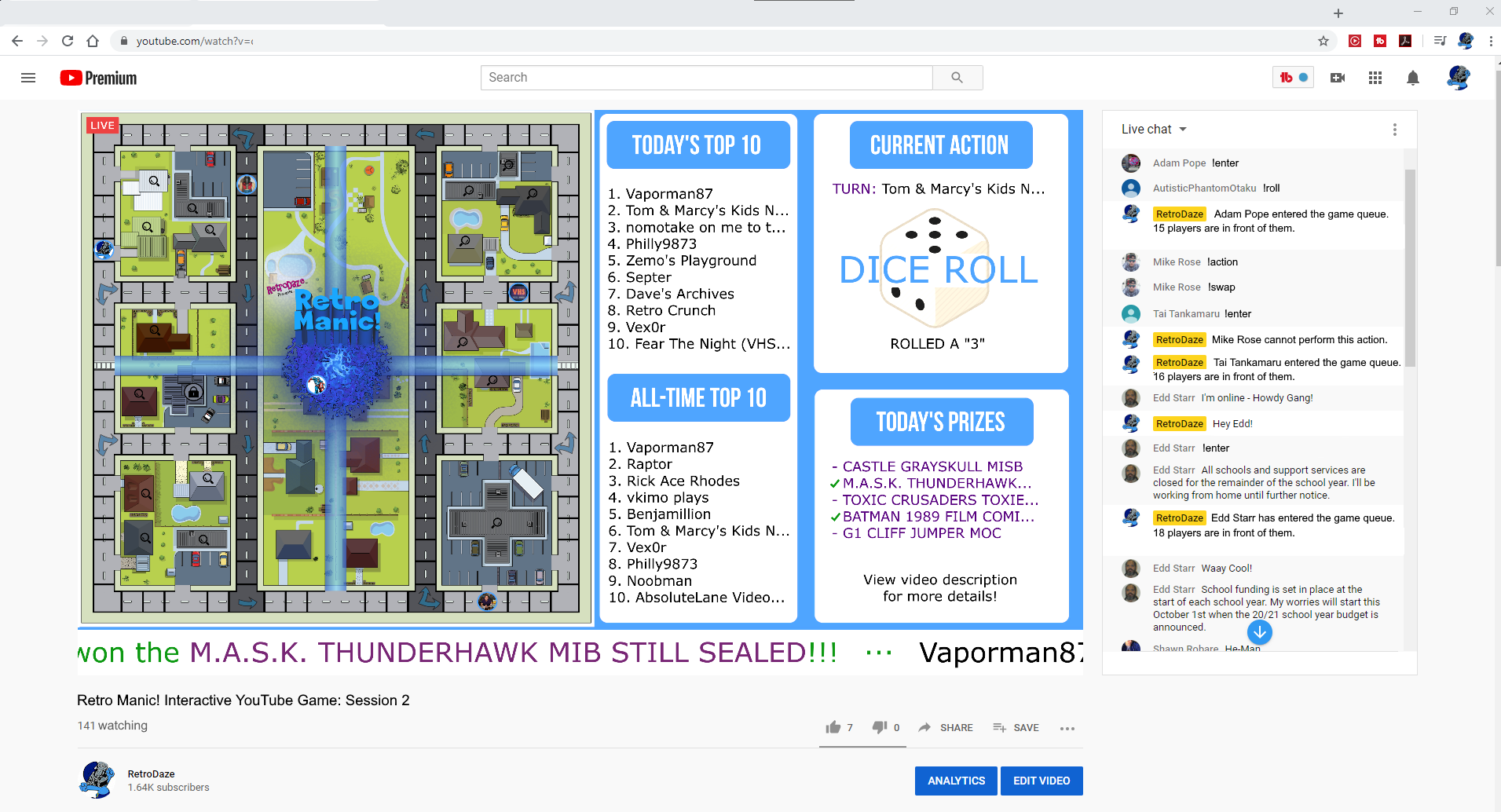The width and height of the screenshot is (1501, 812).
Task: Open the Create video camera icon
Action: click(x=1338, y=78)
